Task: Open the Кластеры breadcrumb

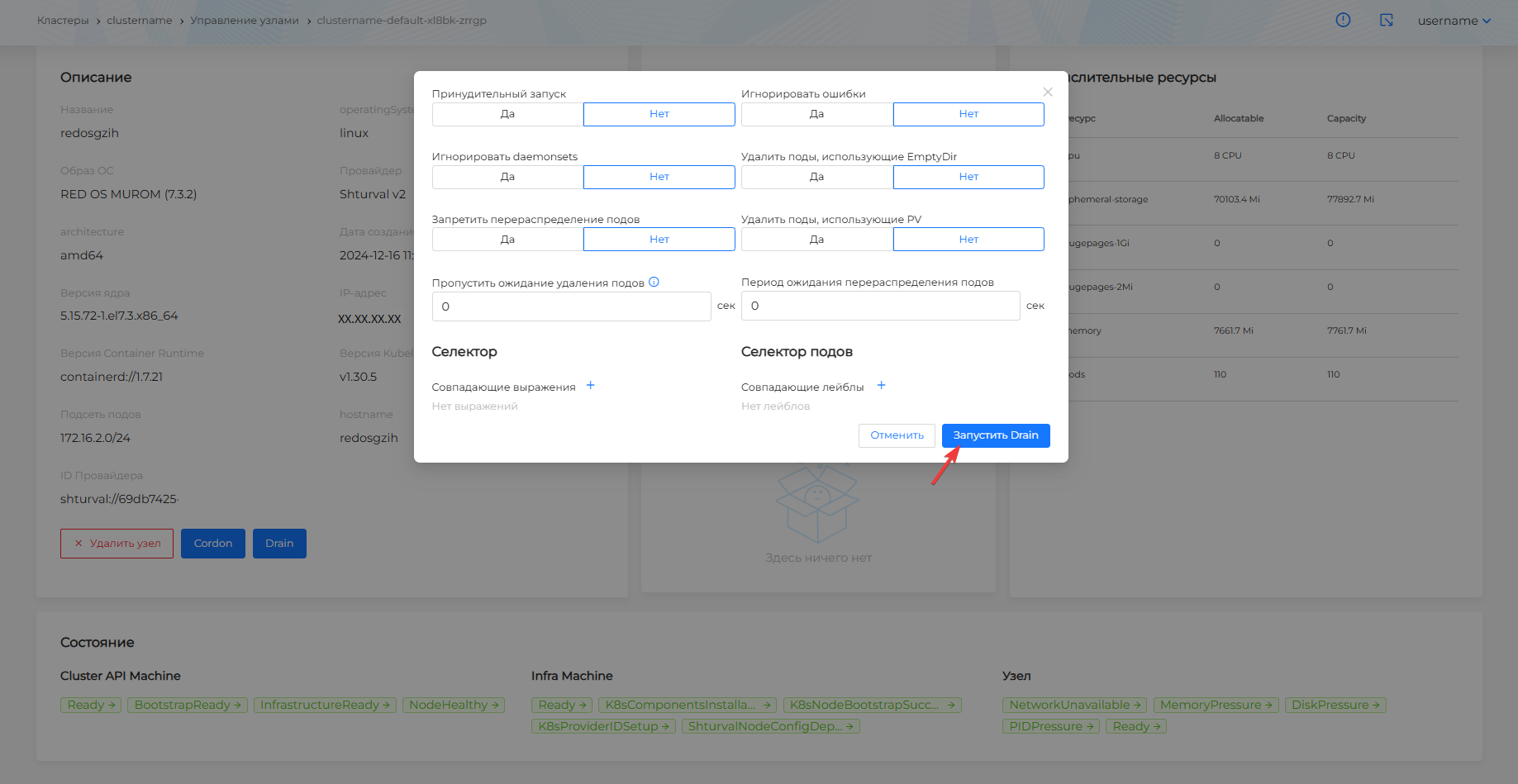Action: pyautogui.click(x=63, y=21)
